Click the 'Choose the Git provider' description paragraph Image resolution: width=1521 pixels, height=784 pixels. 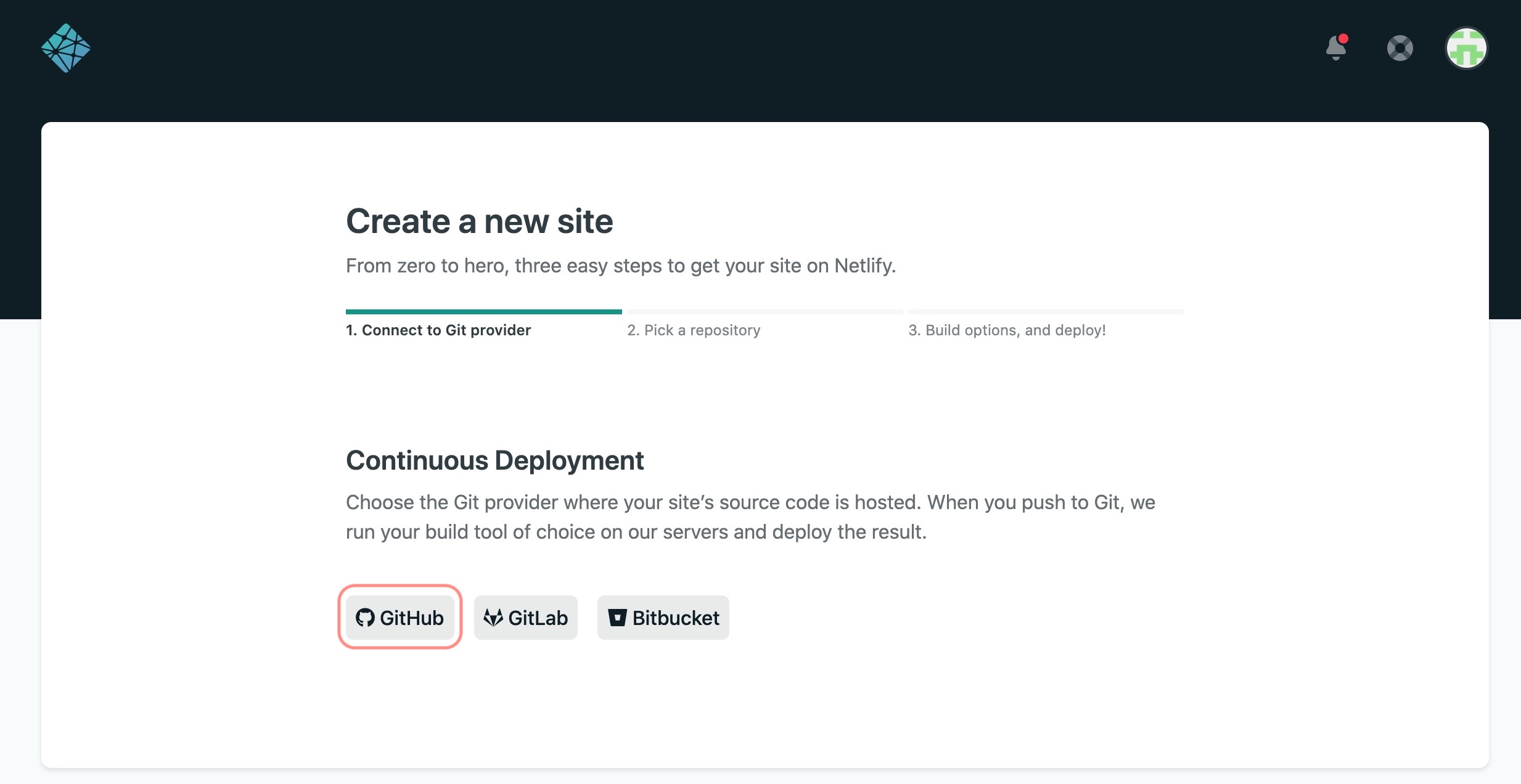[x=750, y=517]
